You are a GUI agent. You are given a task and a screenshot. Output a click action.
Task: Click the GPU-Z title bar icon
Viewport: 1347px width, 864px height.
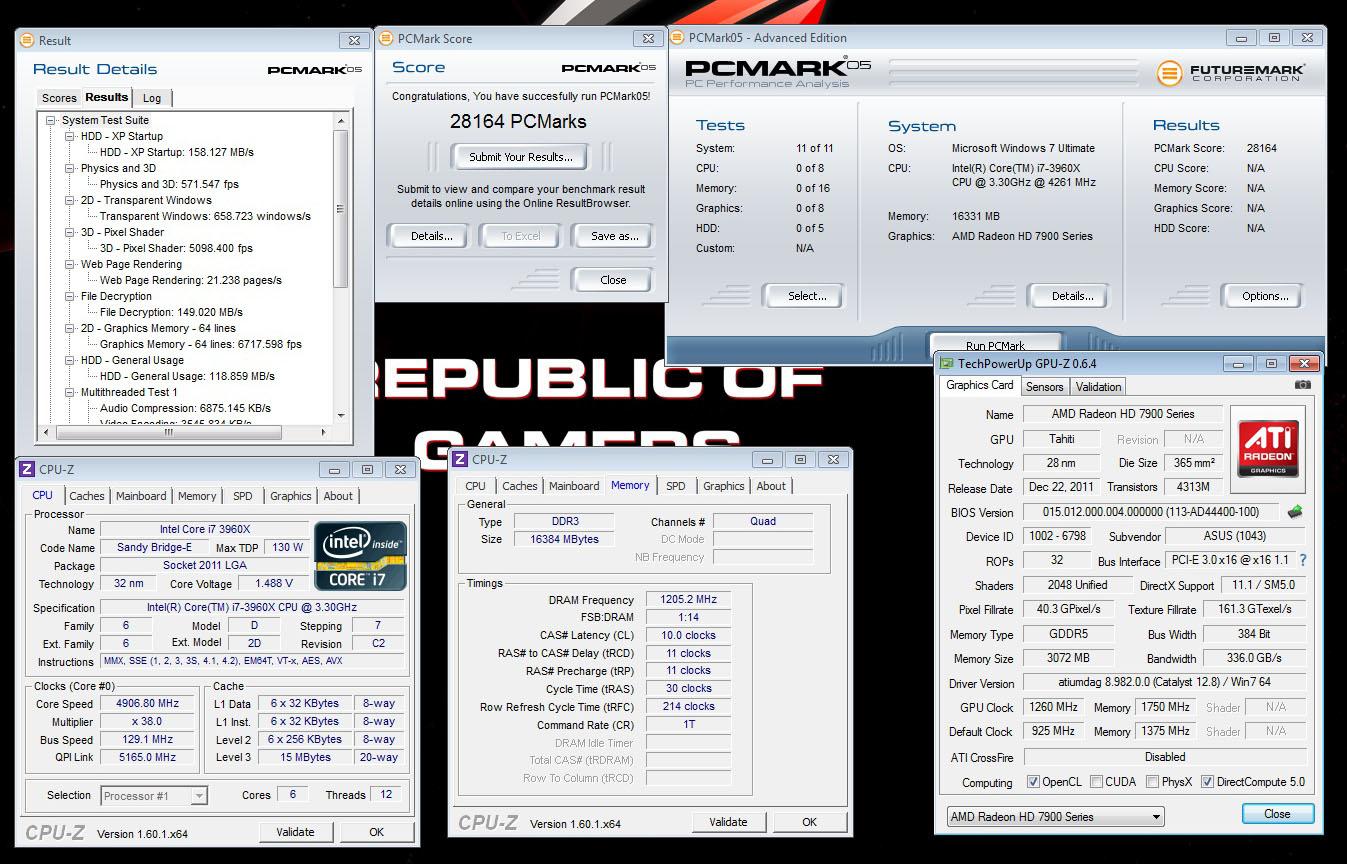[x=947, y=363]
